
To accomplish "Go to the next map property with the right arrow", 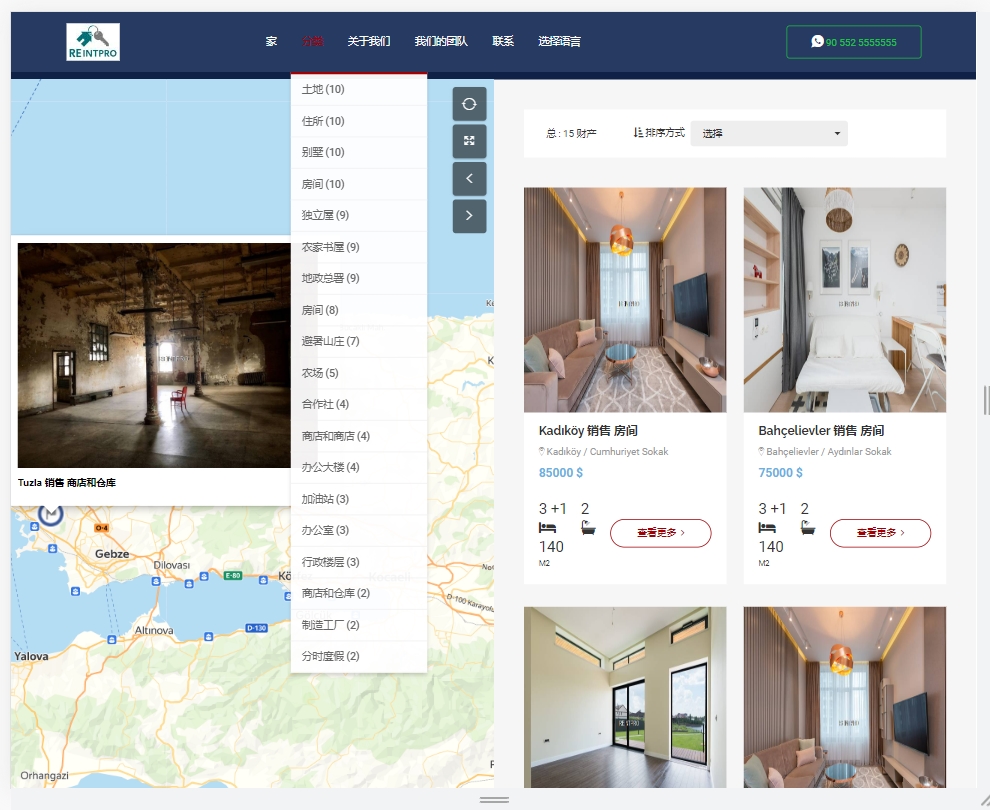I will click(x=469, y=216).
